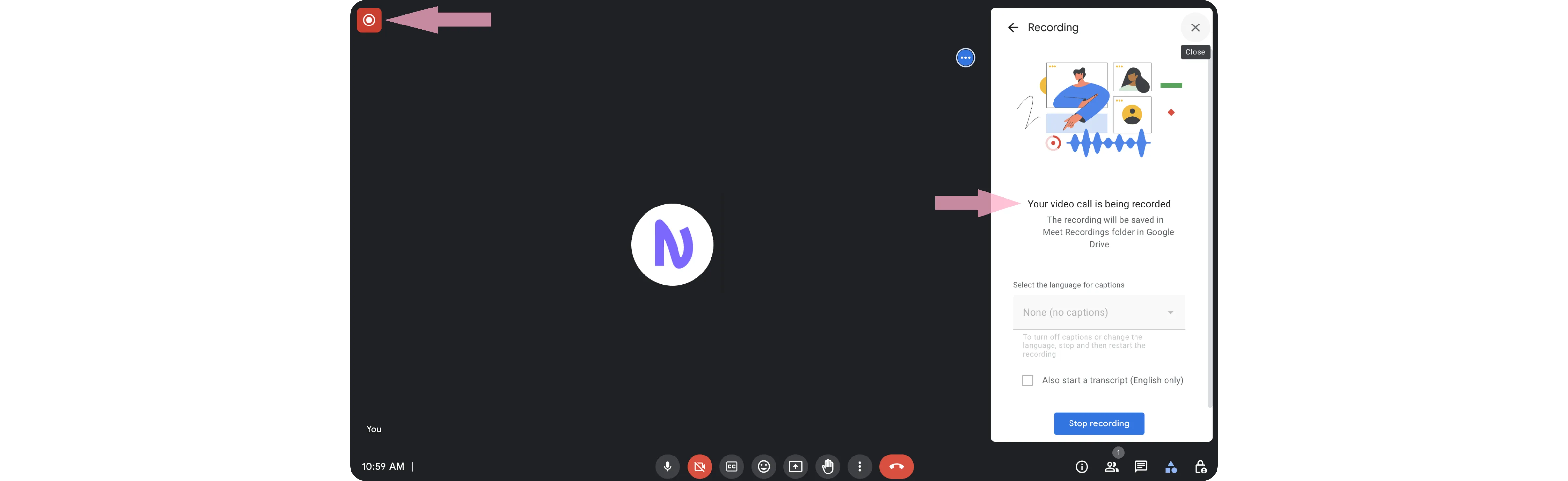The width and height of the screenshot is (1568, 481).
Task: Click the red recording indicator icon
Action: click(x=369, y=20)
